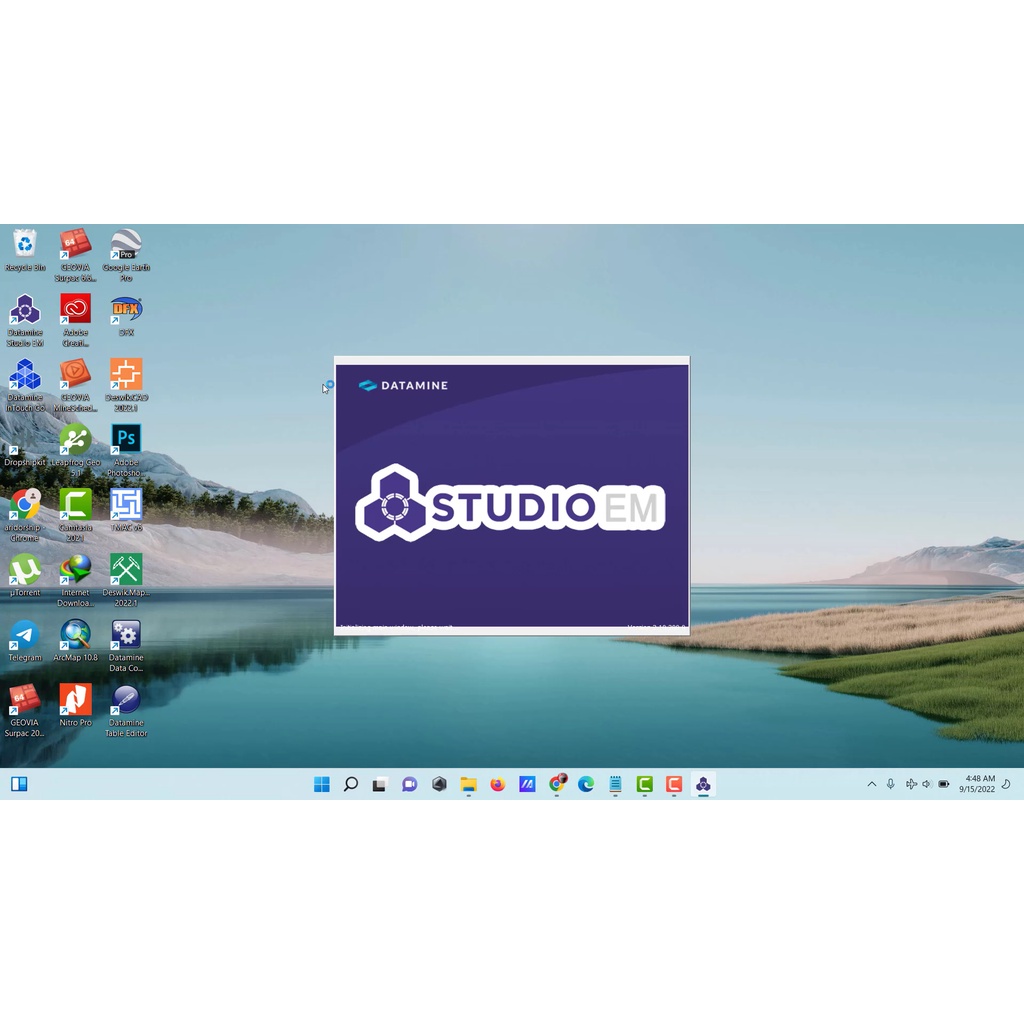The image size is (1024, 1024).
Task: Click the airplane mode tray icon
Action: tap(911, 784)
